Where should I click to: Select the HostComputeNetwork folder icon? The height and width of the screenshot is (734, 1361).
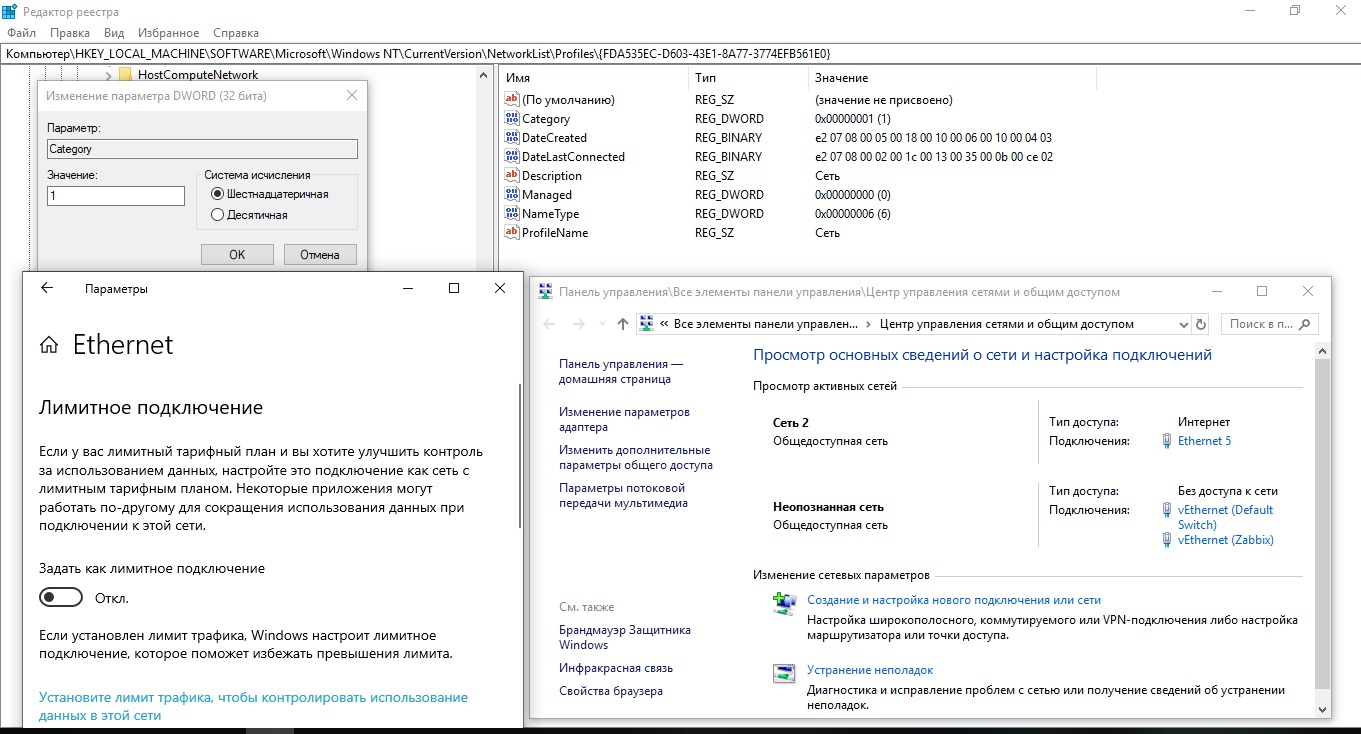(x=125, y=75)
